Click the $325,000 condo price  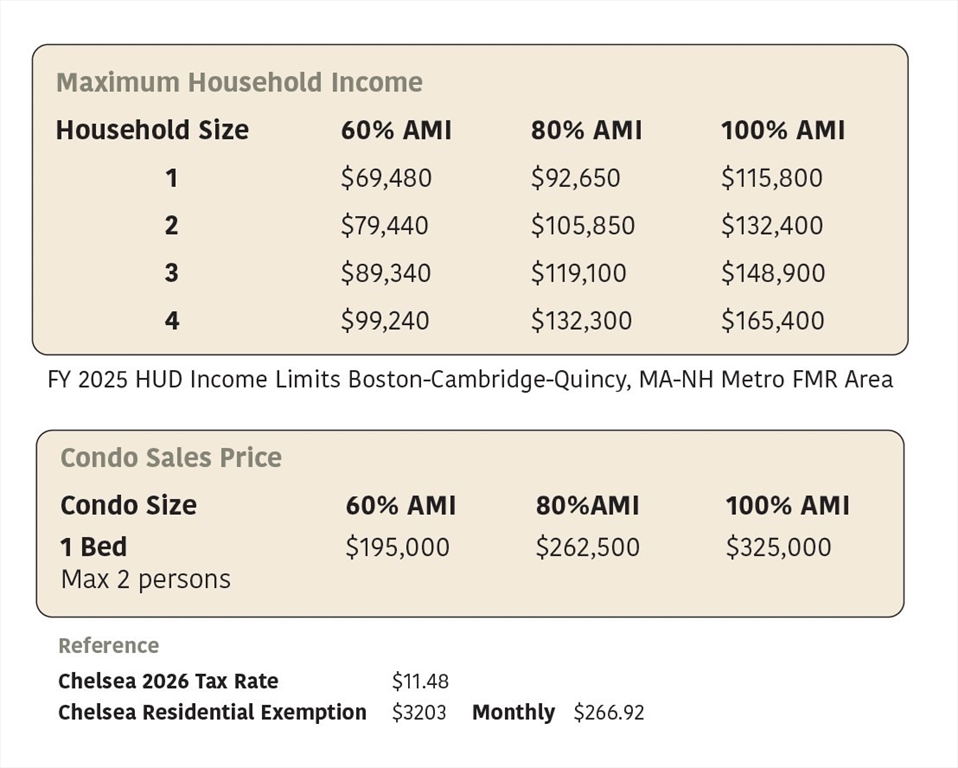pos(778,548)
